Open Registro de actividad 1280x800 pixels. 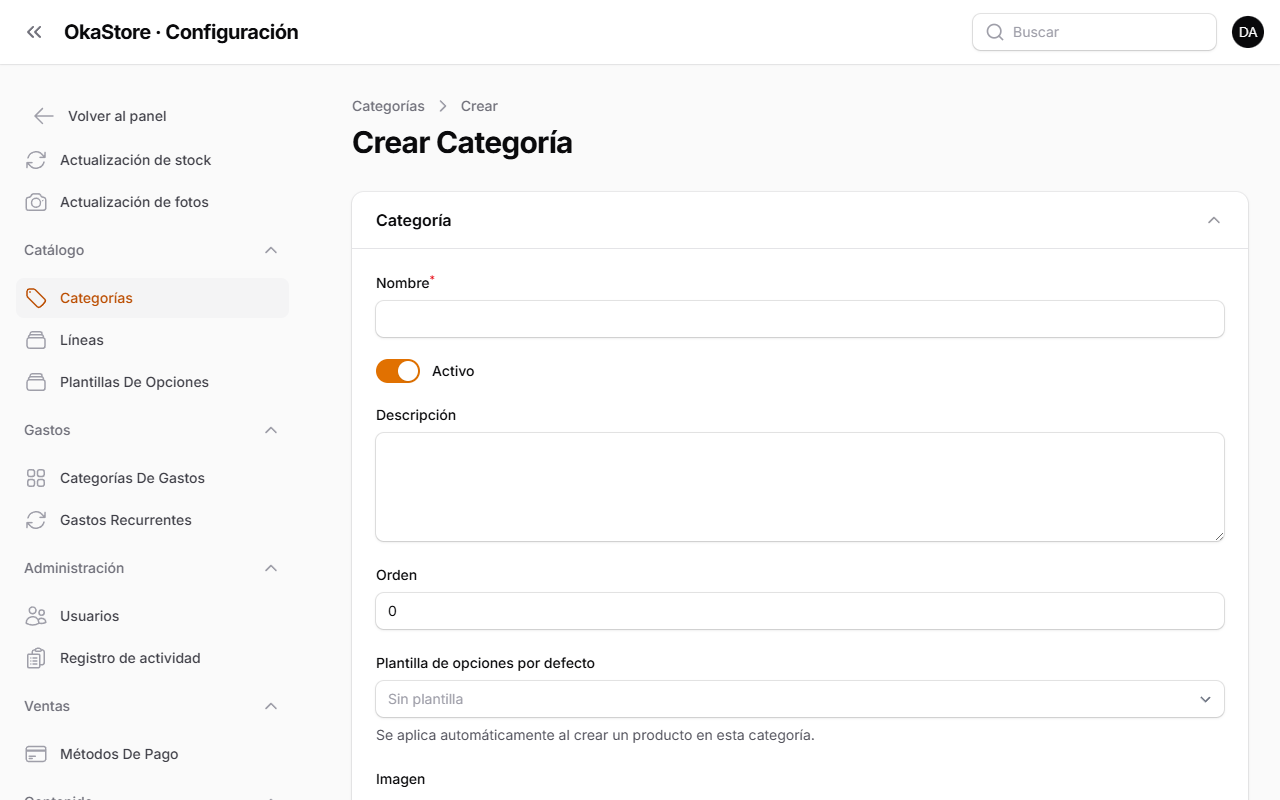152,658
